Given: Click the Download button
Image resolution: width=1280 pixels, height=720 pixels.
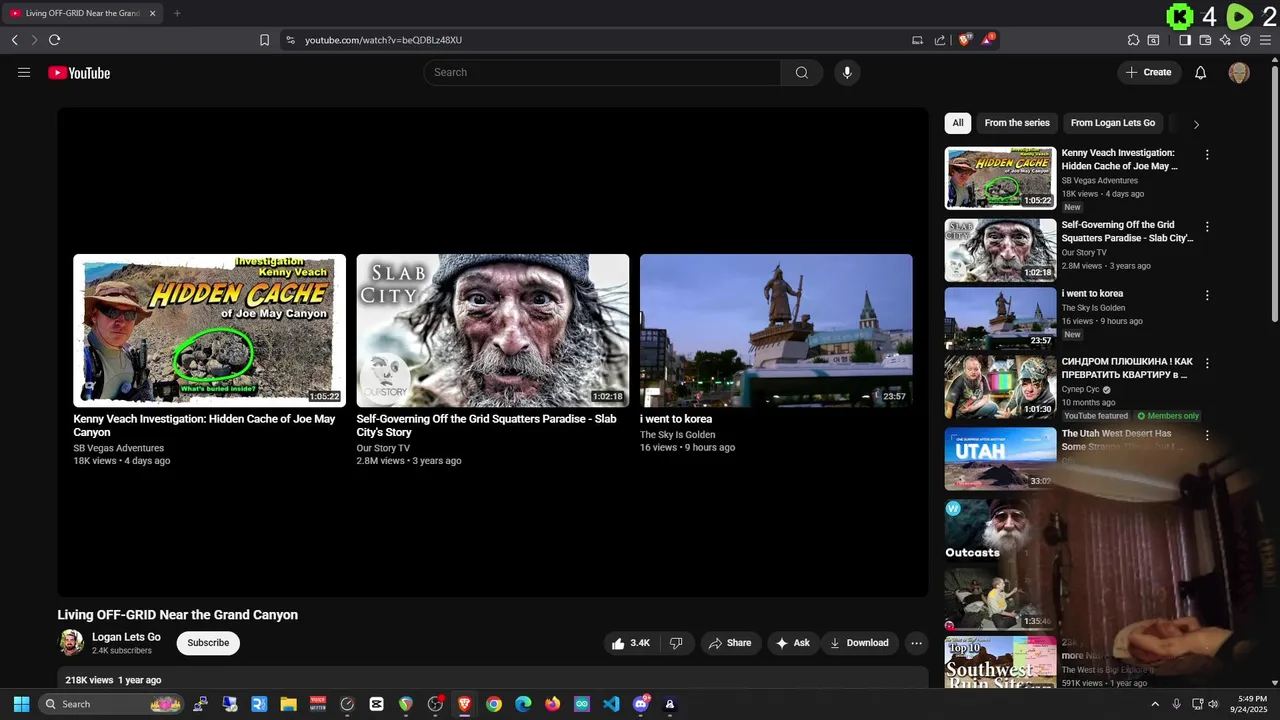Looking at the screenshot, I should click(x=859, y=643).
